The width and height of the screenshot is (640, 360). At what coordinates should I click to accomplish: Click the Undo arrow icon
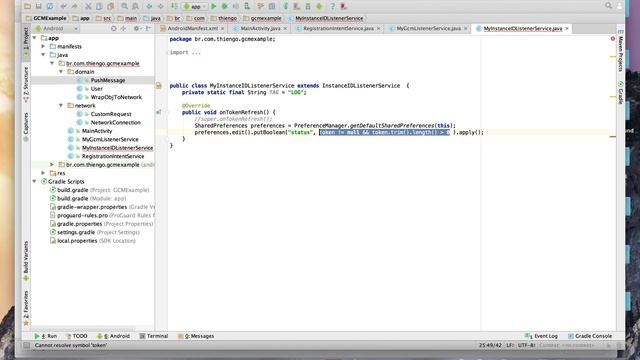[x=63, y=6]
